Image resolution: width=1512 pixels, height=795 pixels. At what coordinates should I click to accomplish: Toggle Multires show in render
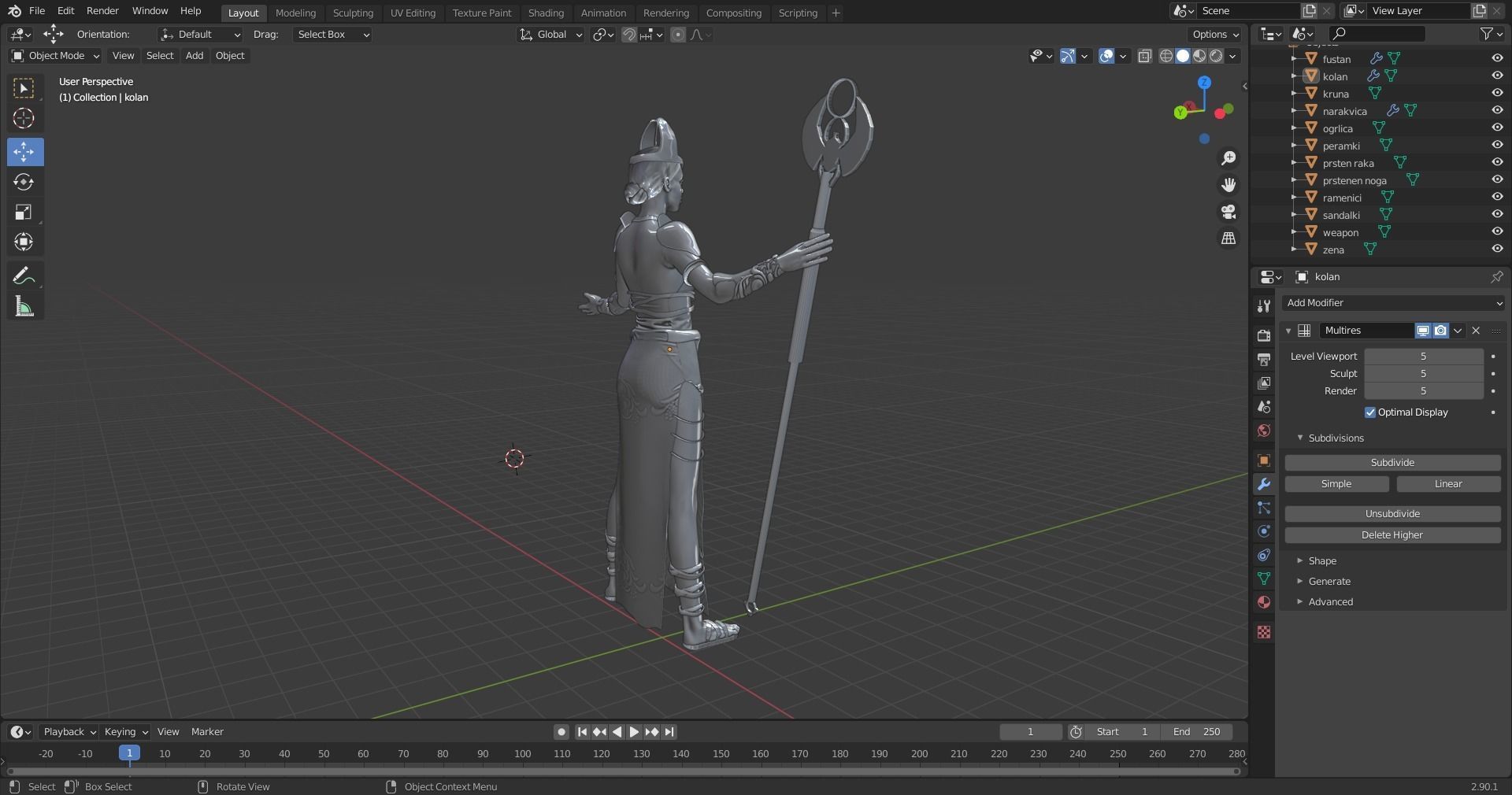pos(1440,331)
